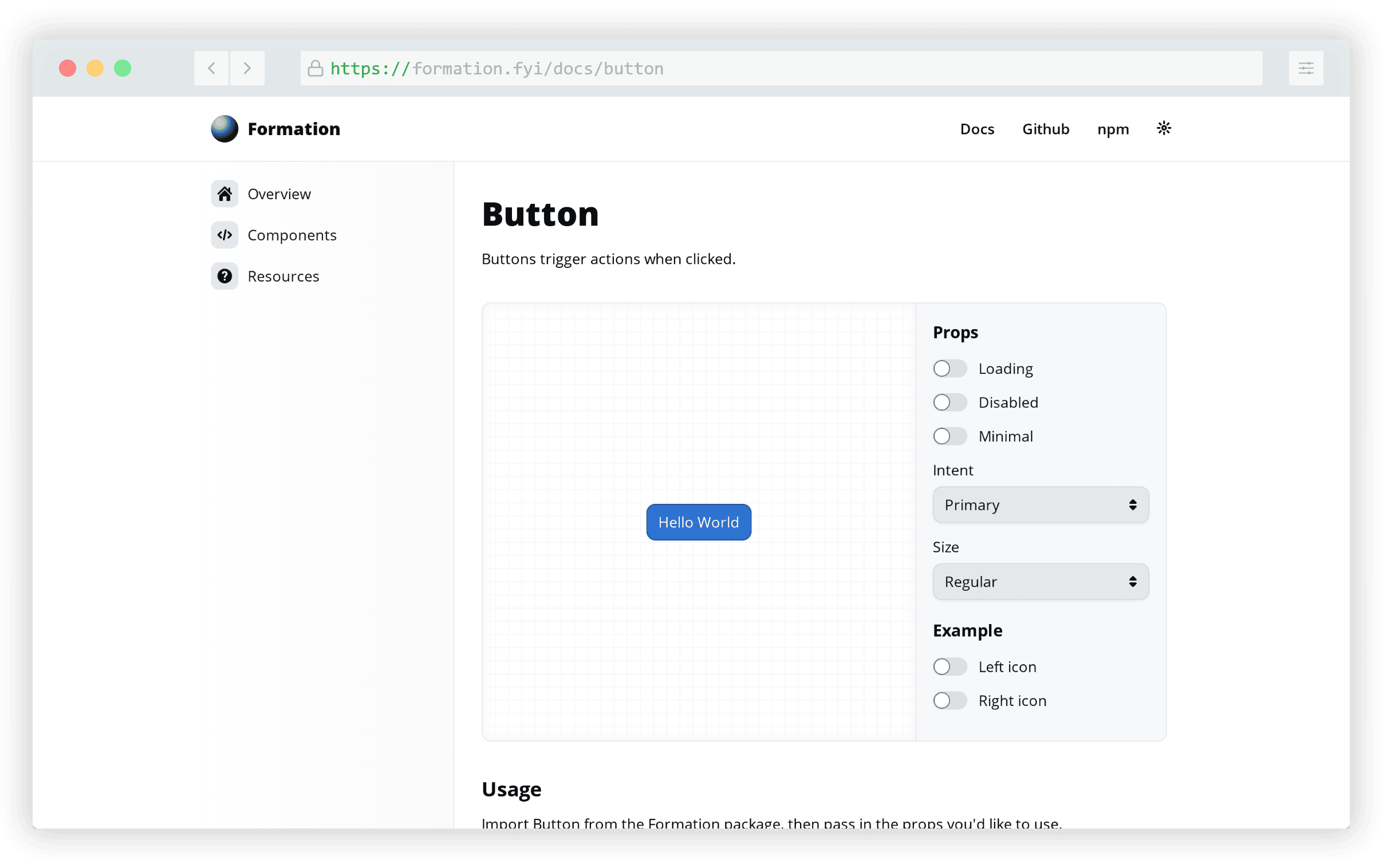This screenshot has height=868, width=1383.
Task: Click the Formation globe logo
Action: pos(224,129)
